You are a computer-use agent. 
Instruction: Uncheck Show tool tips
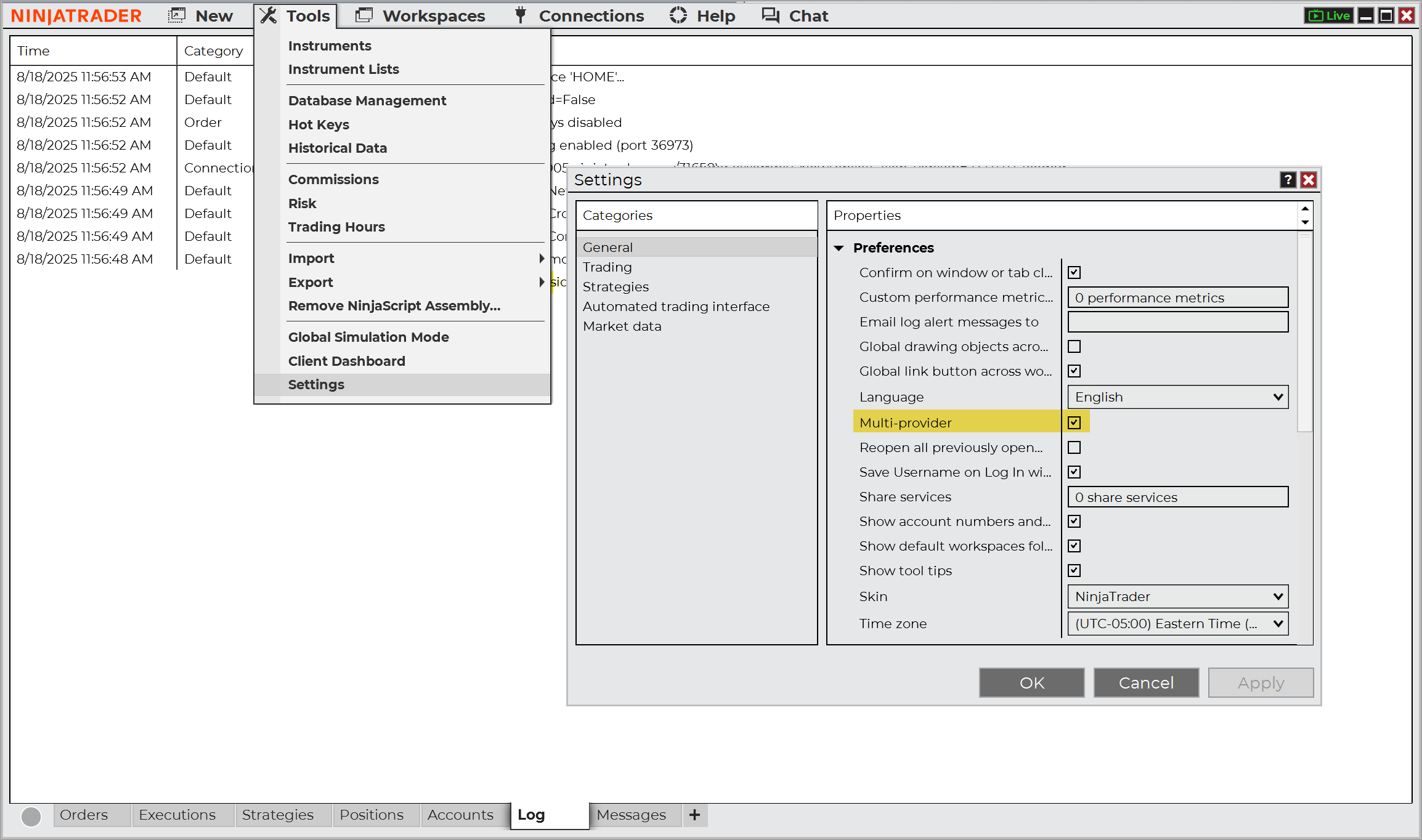pyautogui.click(x=1074, y=570)
